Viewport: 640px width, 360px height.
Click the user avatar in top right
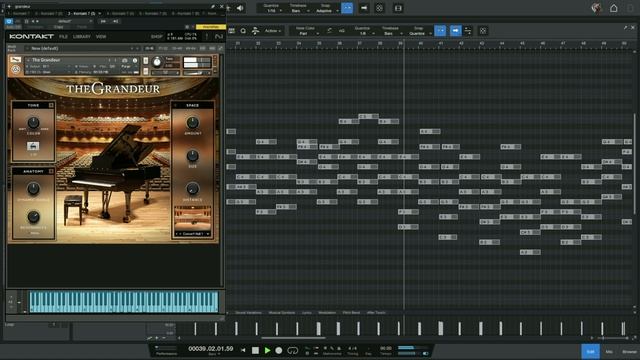point(596,8)
